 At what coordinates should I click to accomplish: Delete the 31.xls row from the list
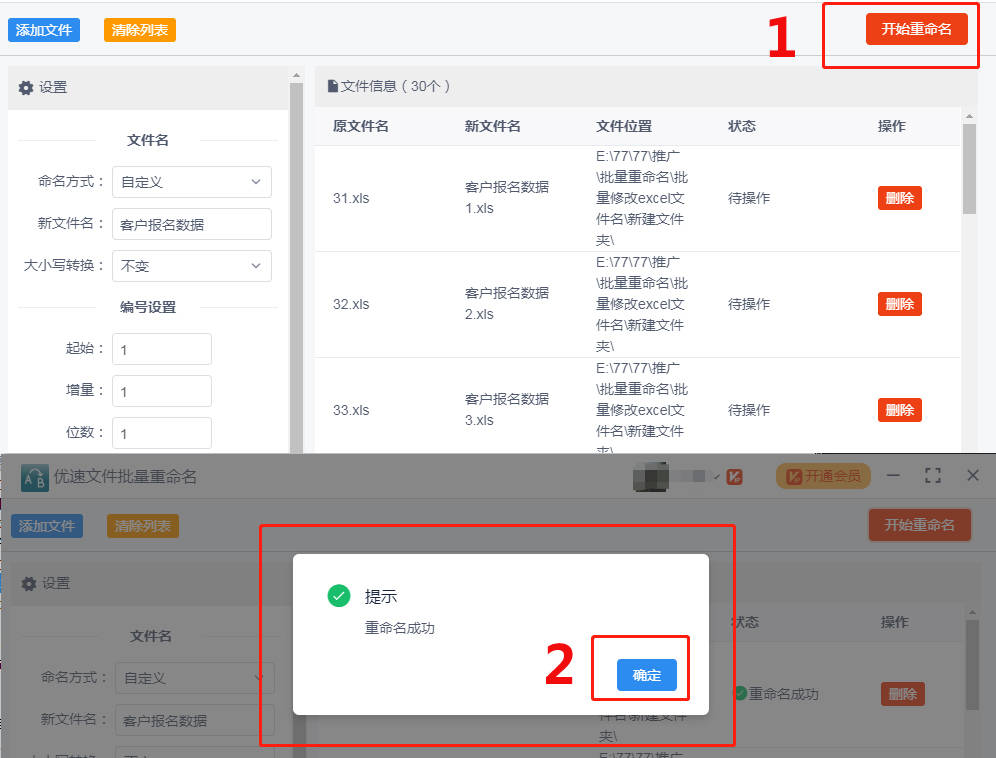pyautogui.click(x=899, y=198)
